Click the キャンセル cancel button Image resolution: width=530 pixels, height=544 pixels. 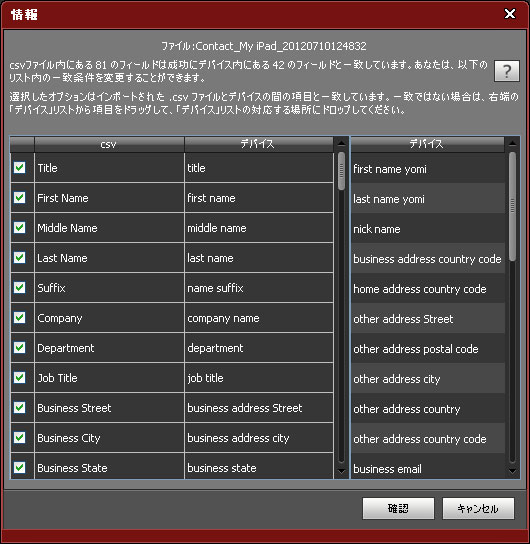(x=478, y=509)
